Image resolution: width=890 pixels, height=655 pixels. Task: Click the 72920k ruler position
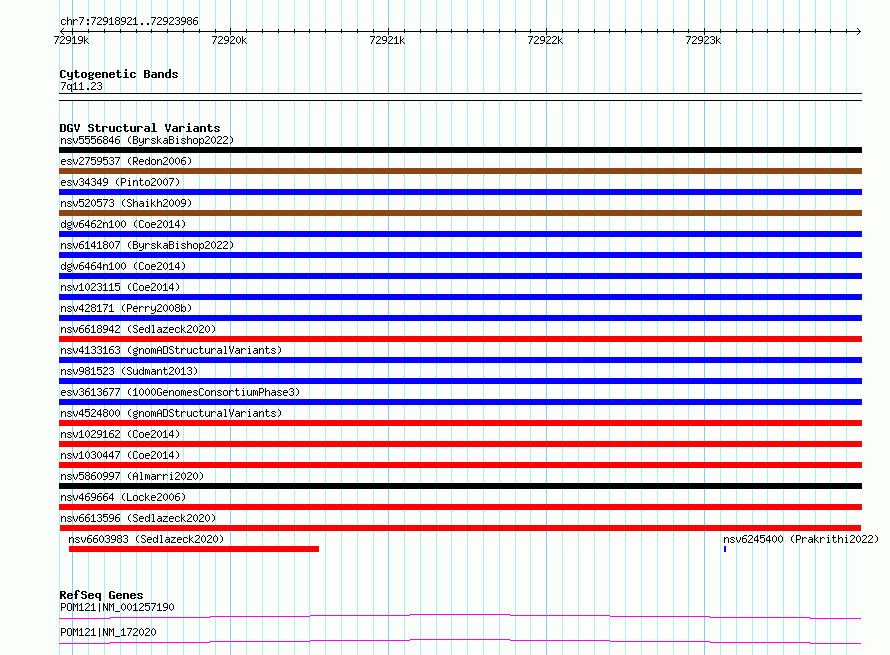pos(229,40)
